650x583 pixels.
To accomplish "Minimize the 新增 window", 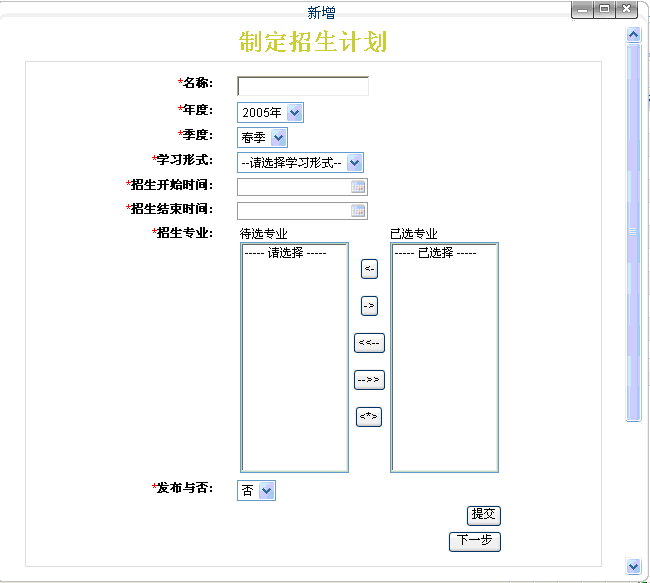I will click(x=582, y=9).
